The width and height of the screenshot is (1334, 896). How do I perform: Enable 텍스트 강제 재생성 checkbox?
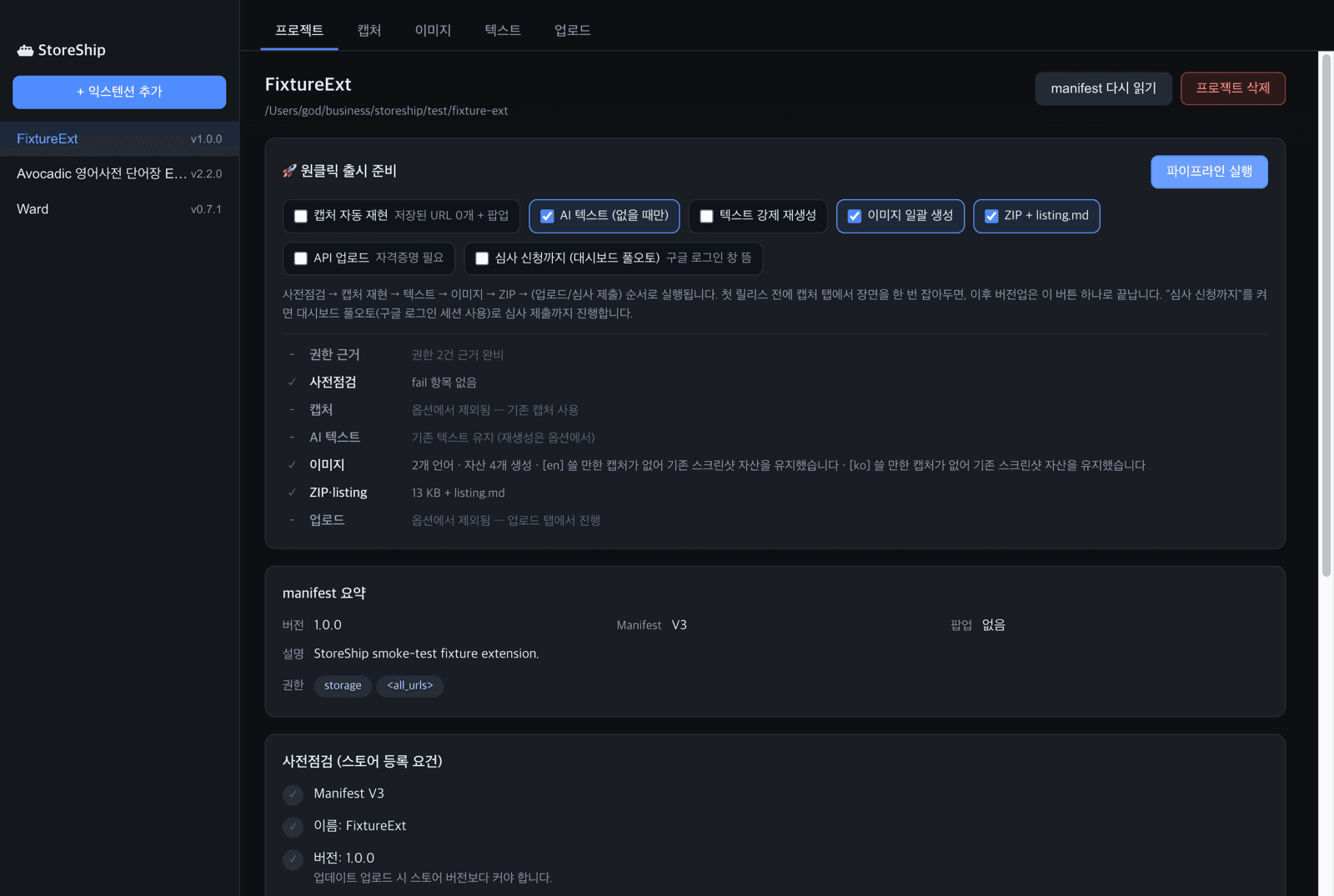(706, 216)
